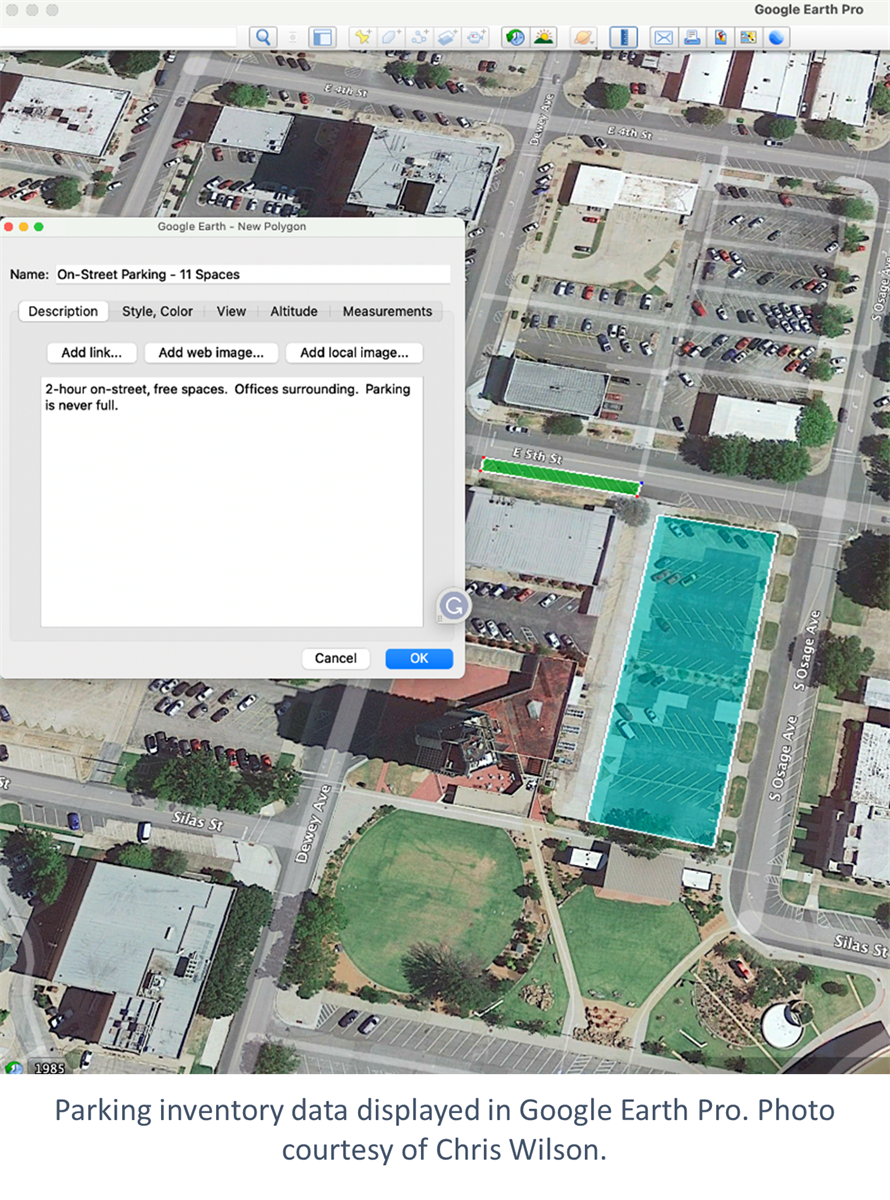Click the Search magnifier toolbar icon

(263, 37)
